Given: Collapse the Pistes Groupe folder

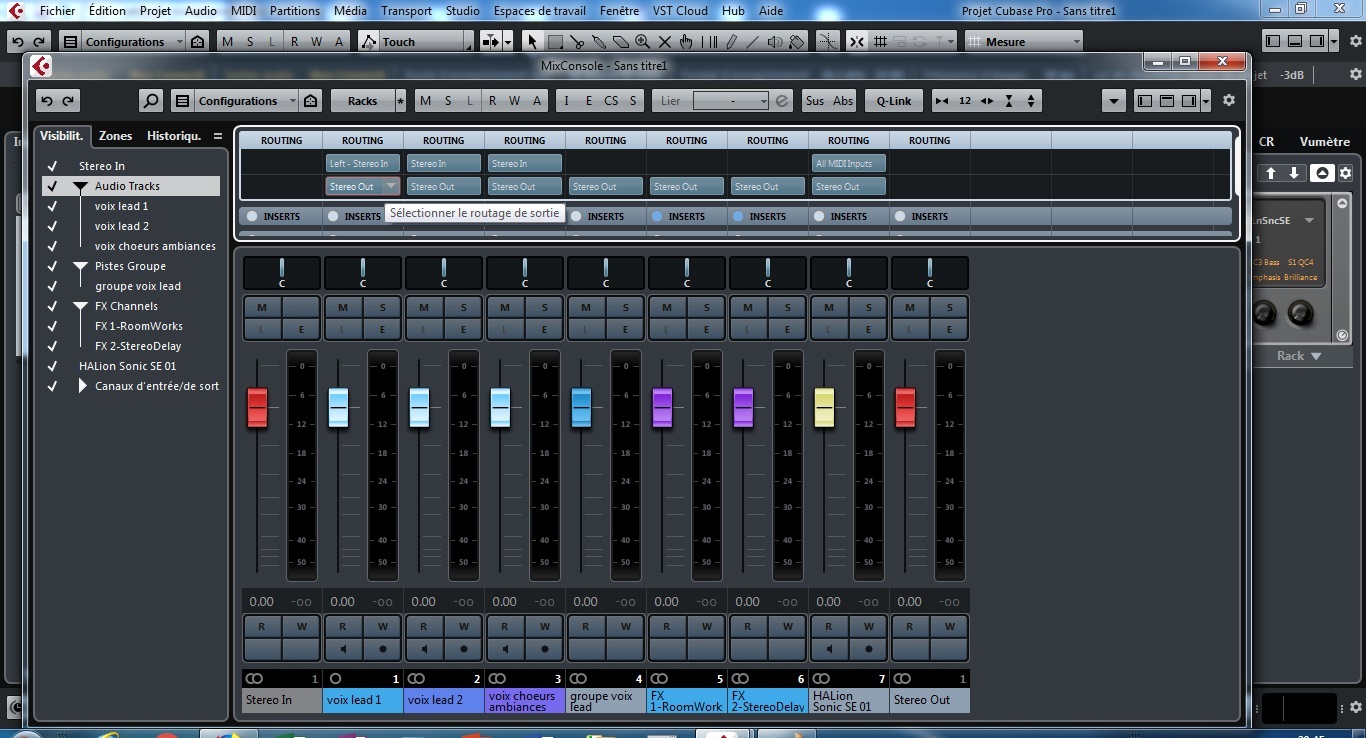Looking at the screenshot, I should 81,266.
